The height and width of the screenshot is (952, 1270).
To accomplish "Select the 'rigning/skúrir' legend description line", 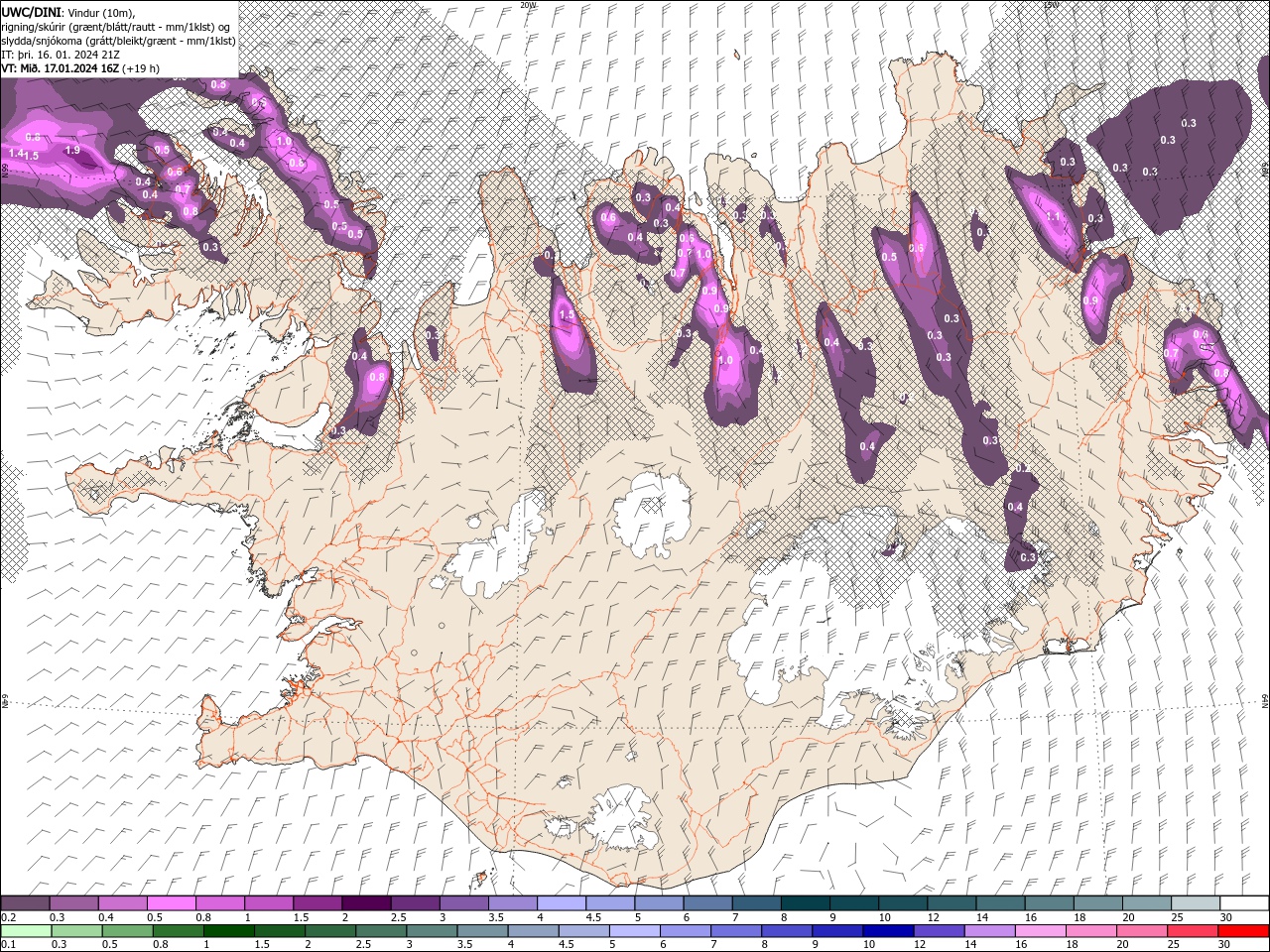I will click(117, 26).
